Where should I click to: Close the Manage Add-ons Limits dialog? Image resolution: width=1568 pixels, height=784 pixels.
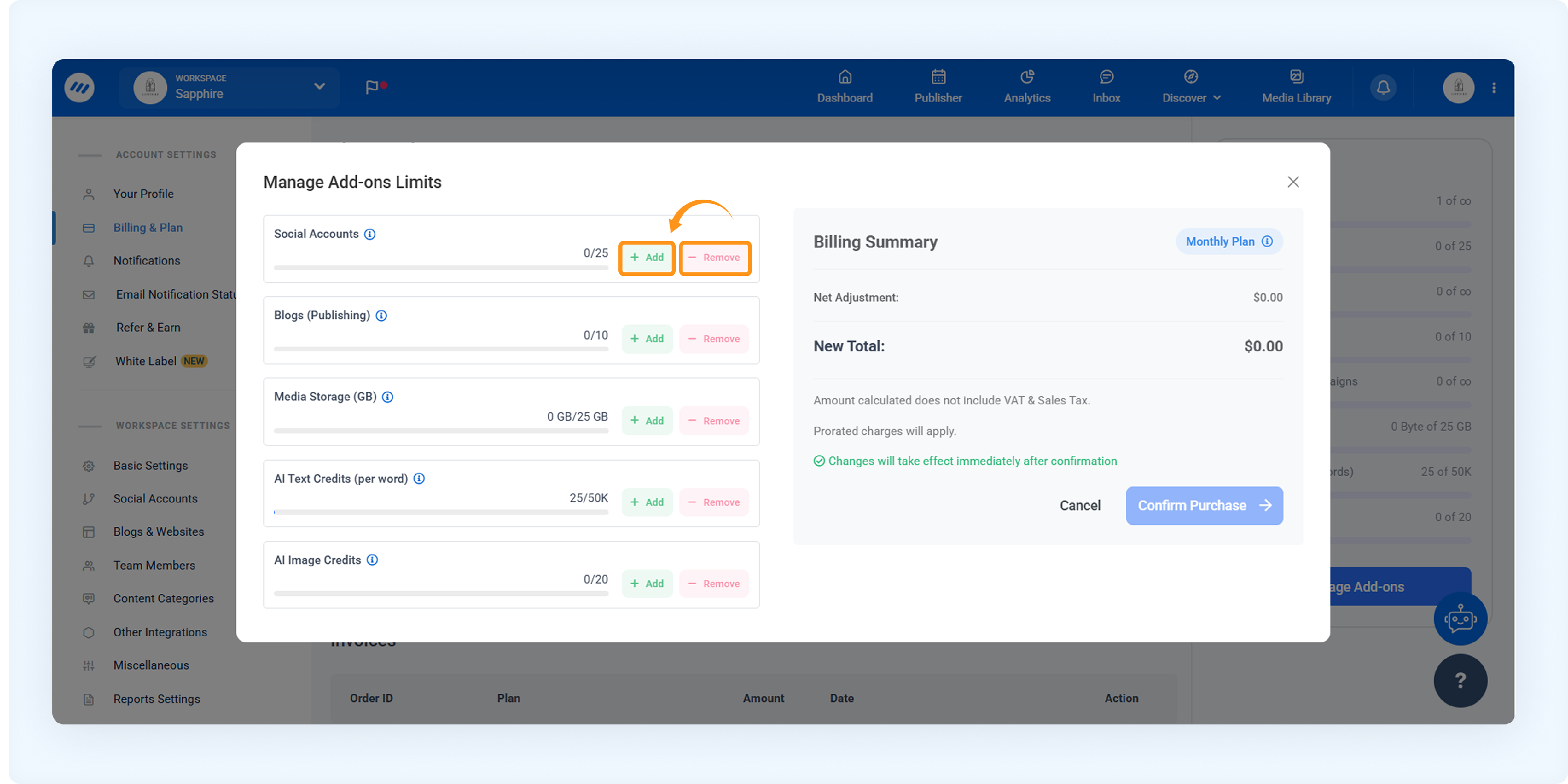(x=1293, y=182)
